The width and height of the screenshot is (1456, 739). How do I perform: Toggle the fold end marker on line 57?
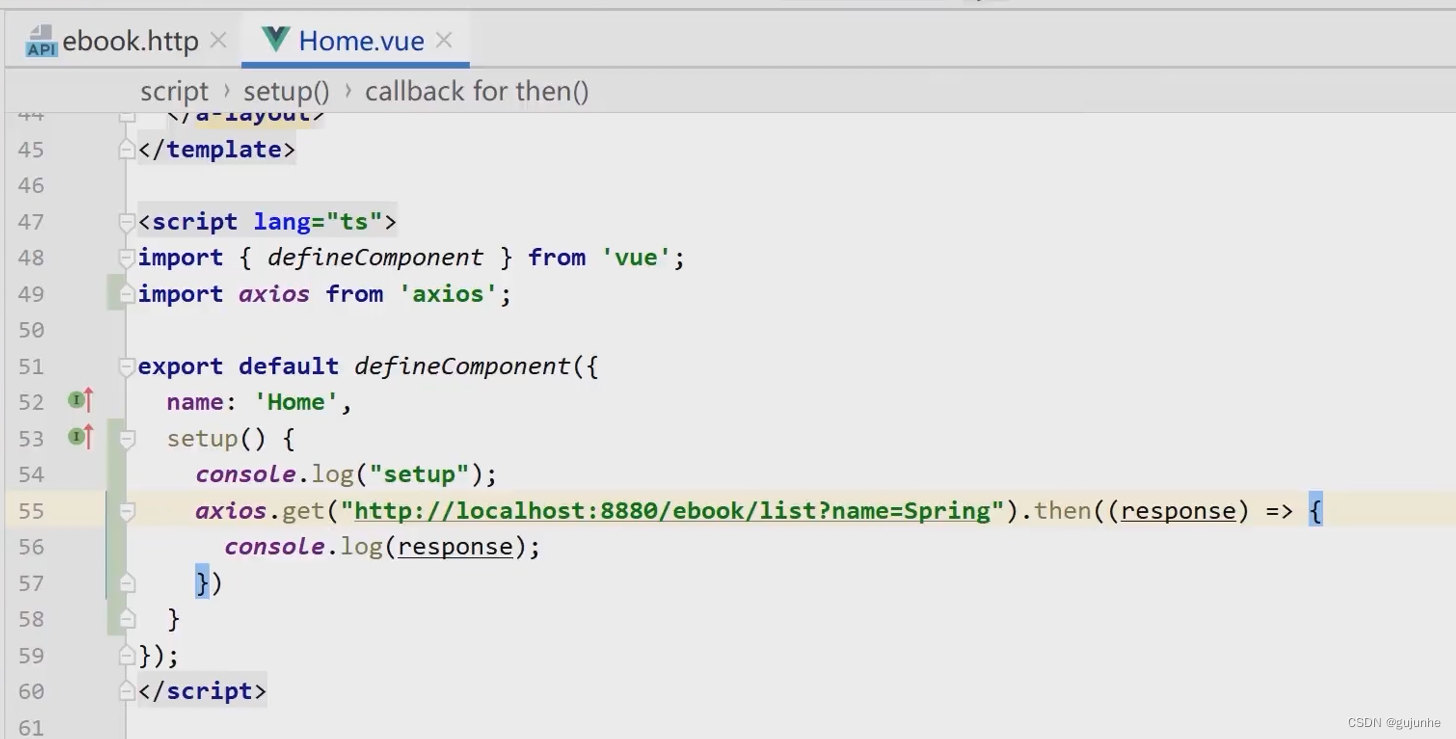tap(126, 582)
